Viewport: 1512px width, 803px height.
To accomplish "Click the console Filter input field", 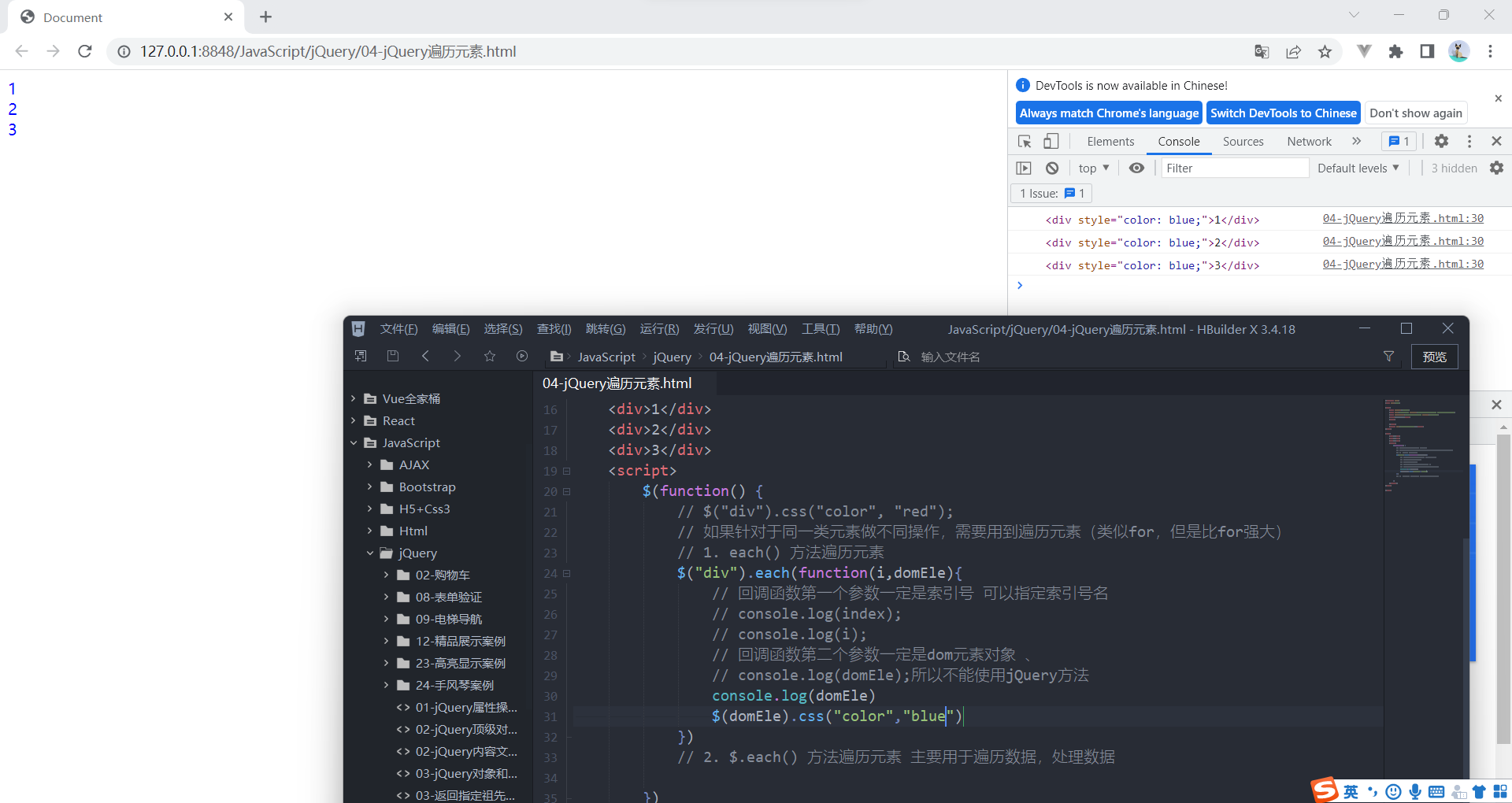I will [x=1234, y=168].
